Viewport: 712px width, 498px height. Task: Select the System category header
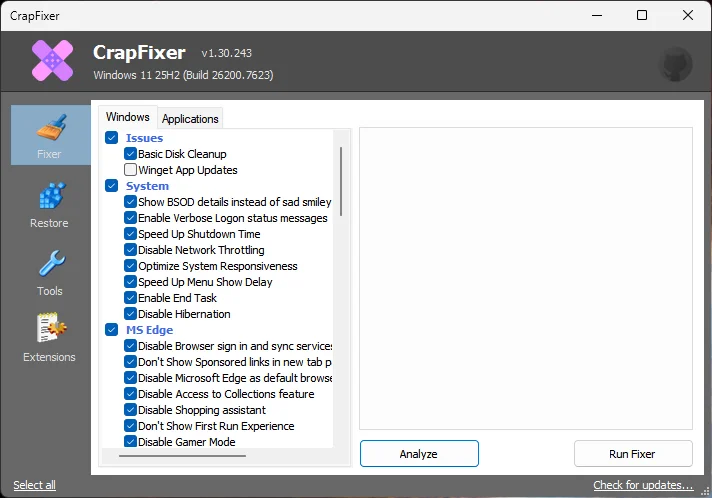click(147, 186)
